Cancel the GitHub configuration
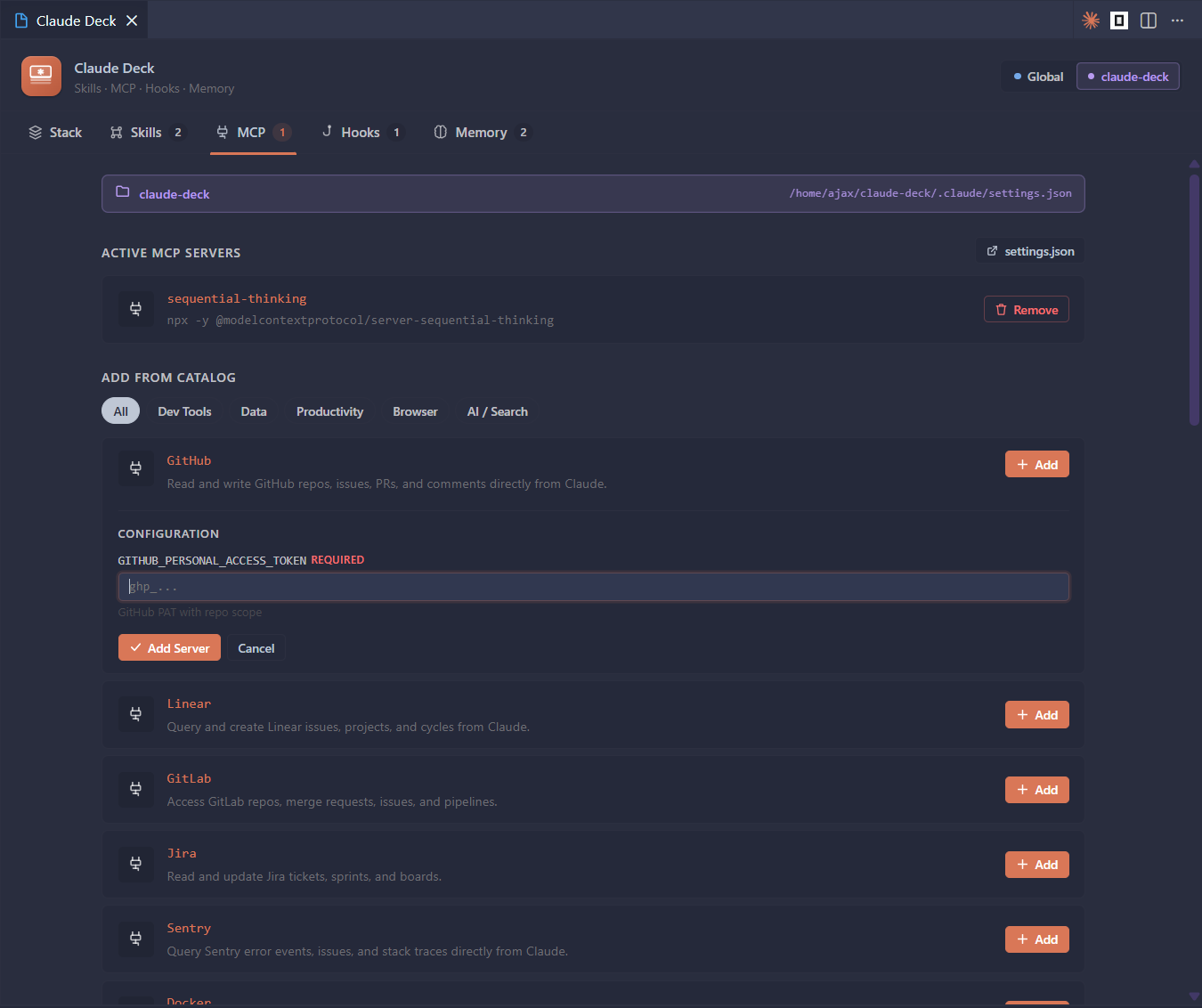The width and height of the screenshot is (1202, 1008). pos(256,648)
